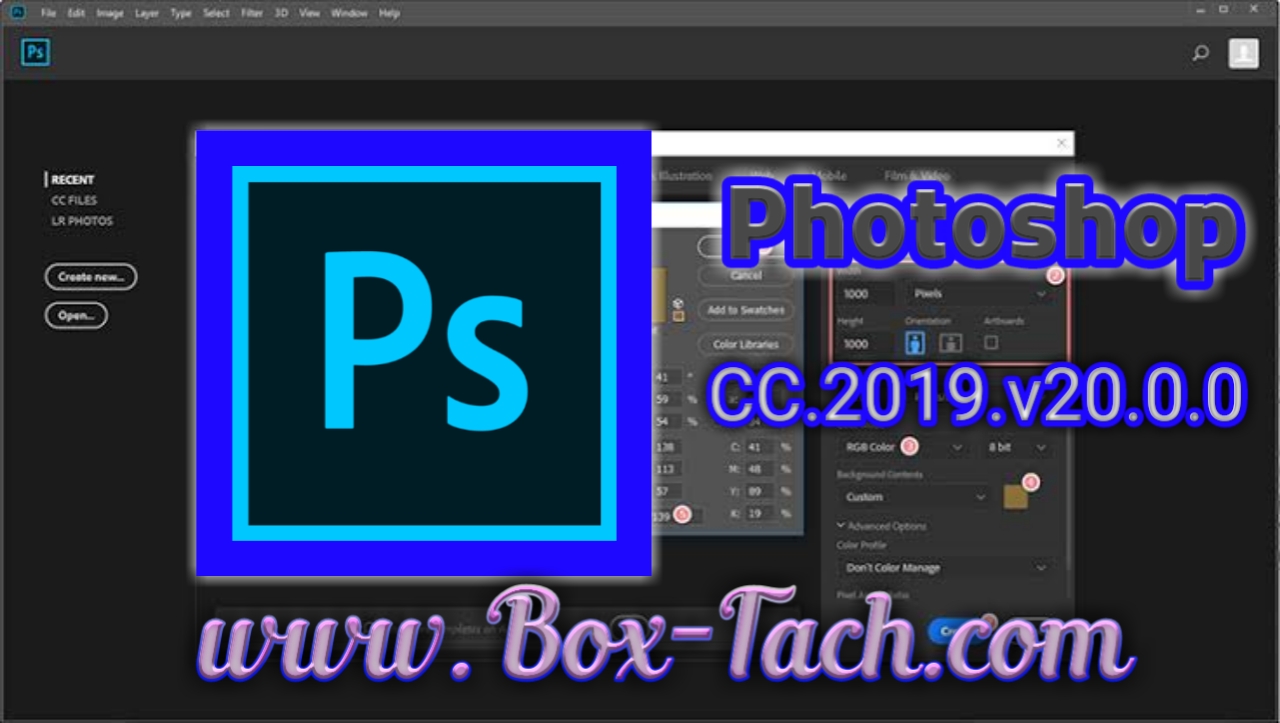Open the Filter menu
Viewport: 1280px width, 723px height.
pos(252,13)
